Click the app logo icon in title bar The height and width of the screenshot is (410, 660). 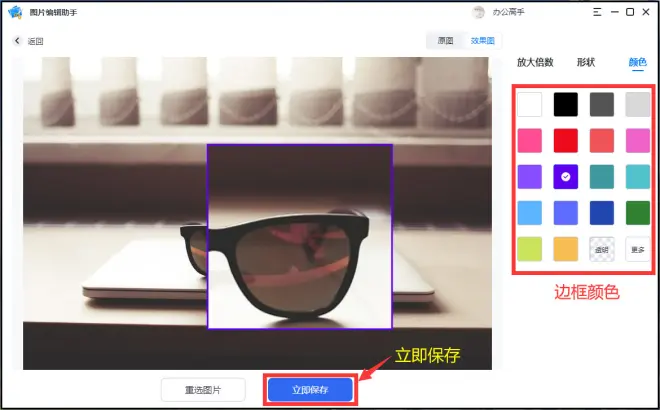[15, 12]
